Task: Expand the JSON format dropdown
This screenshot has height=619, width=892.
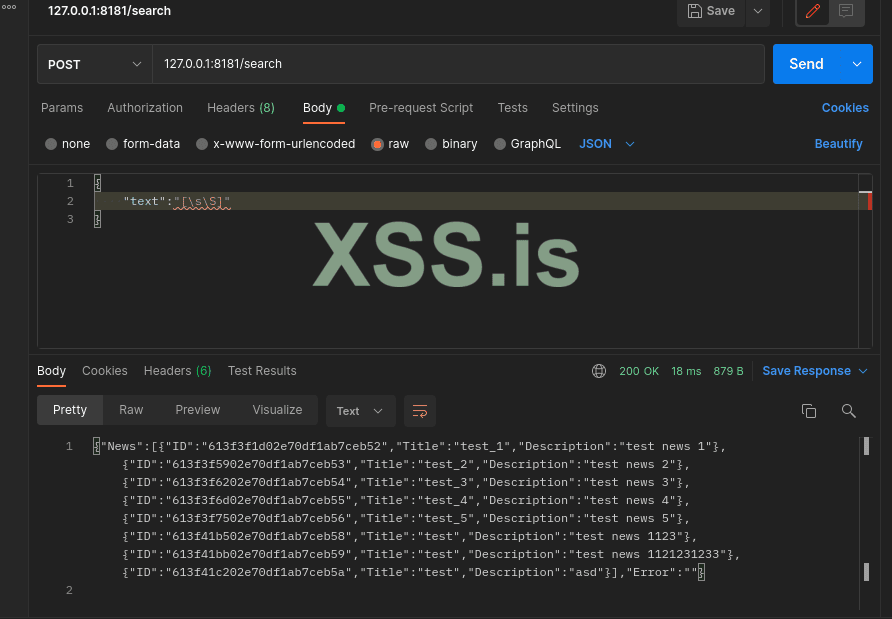Action: pos(607,144)
